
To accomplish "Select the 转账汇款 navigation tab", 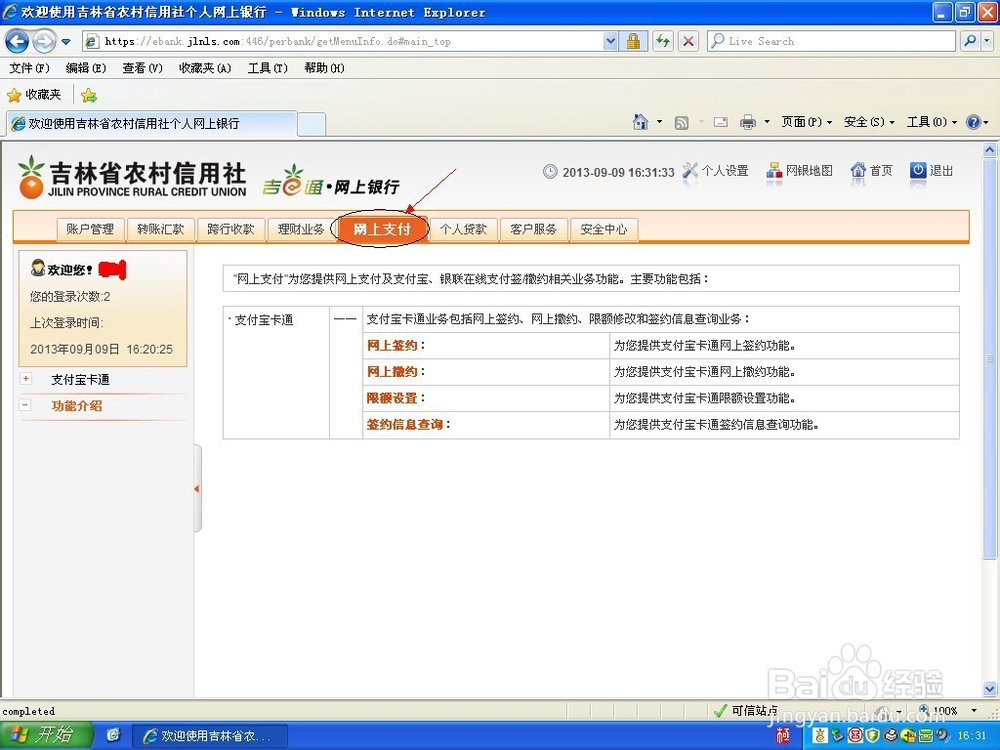I will pos(160,230).
